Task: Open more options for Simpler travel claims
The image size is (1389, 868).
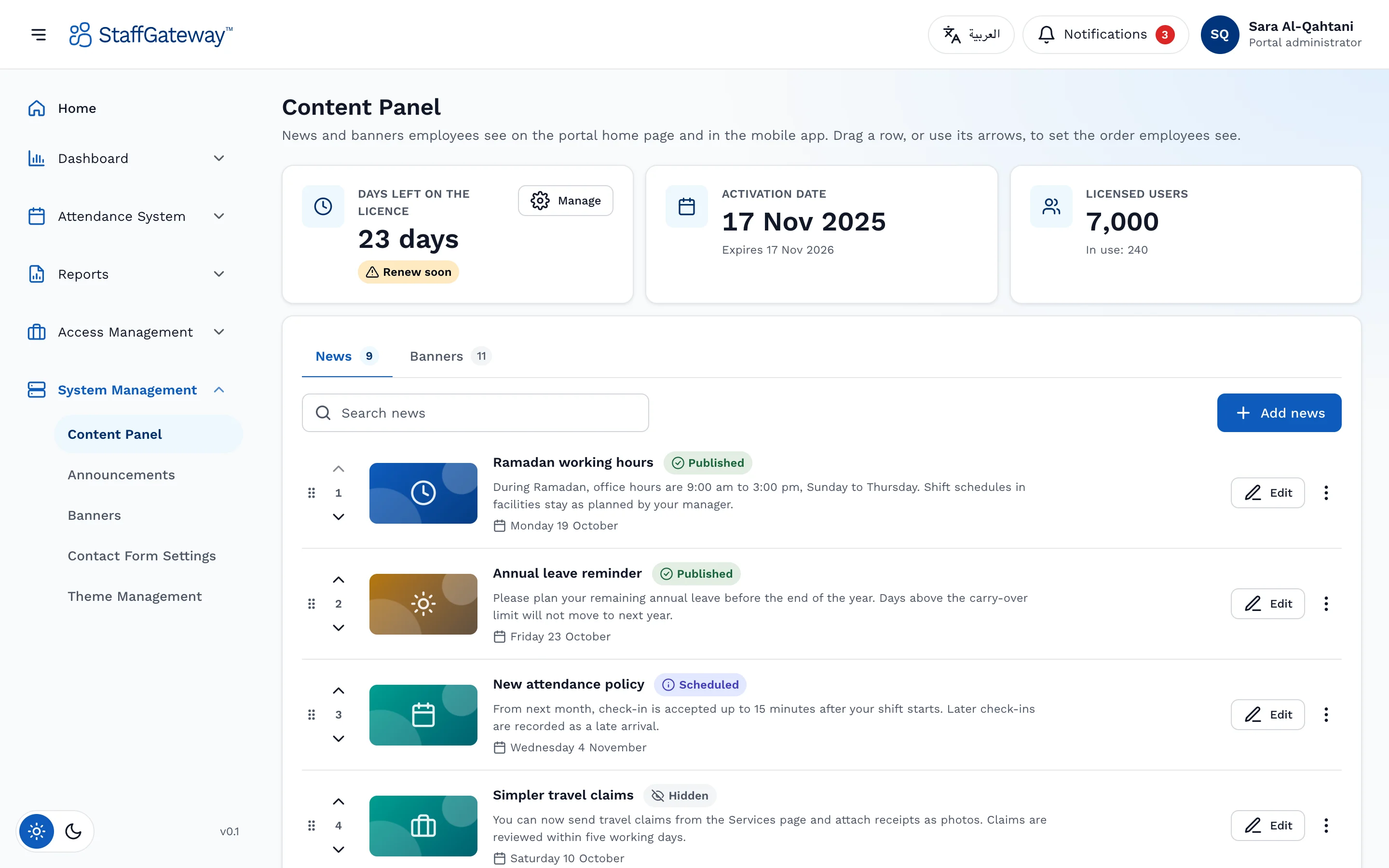Action: [1326, 826]
